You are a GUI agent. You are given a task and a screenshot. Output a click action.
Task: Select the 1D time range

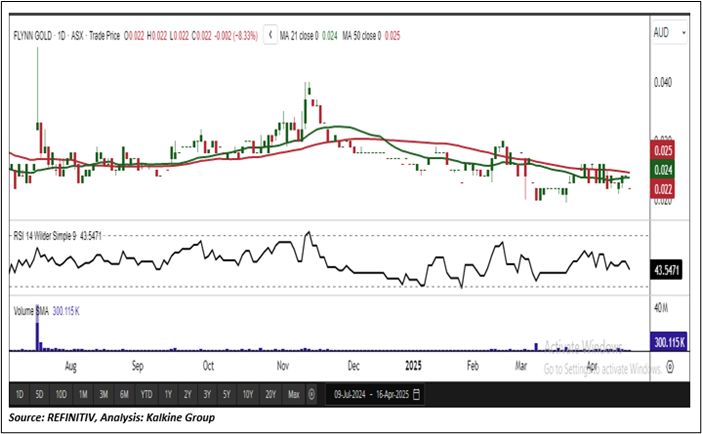(19, 393)
